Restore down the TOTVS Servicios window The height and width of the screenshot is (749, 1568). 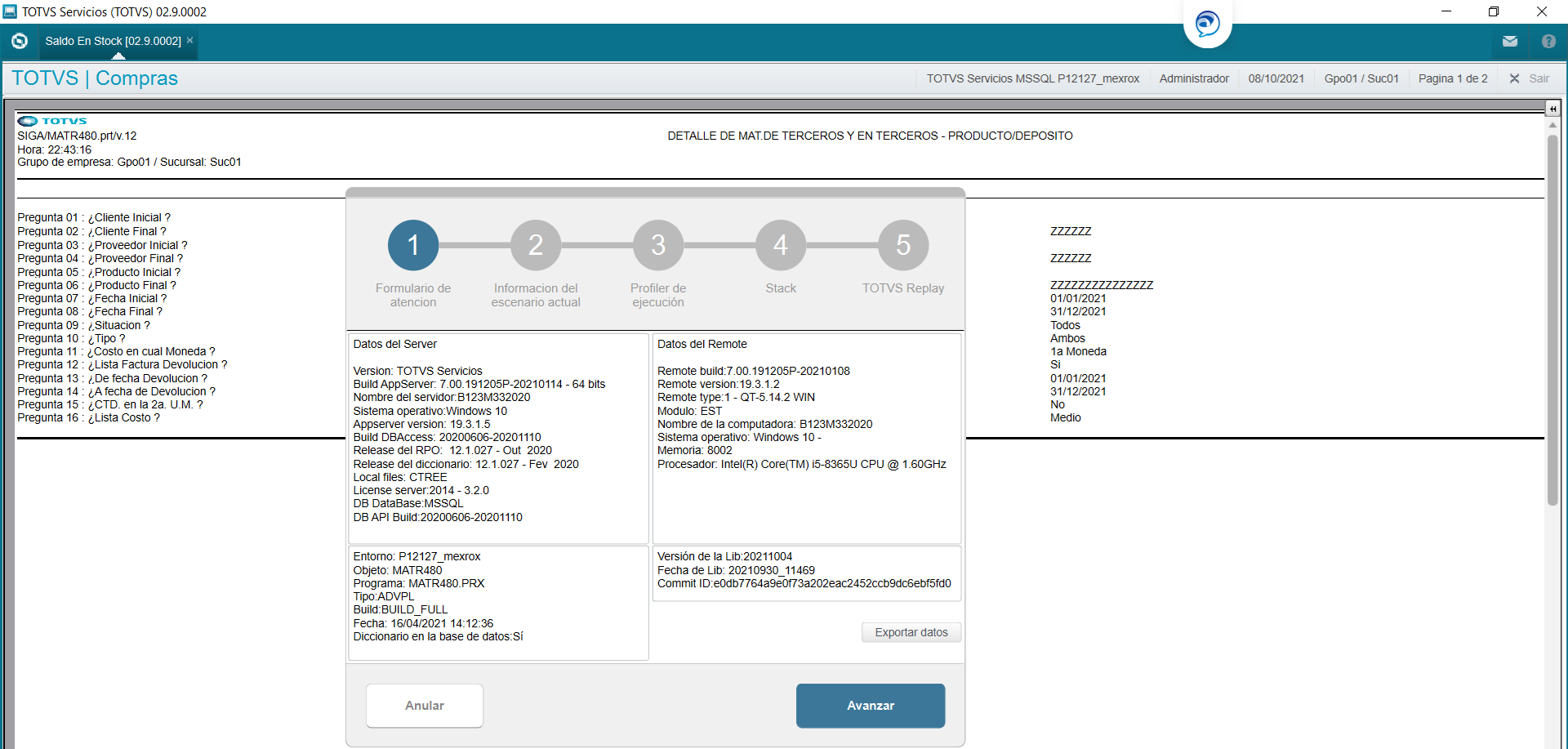tap(1494, 11)
